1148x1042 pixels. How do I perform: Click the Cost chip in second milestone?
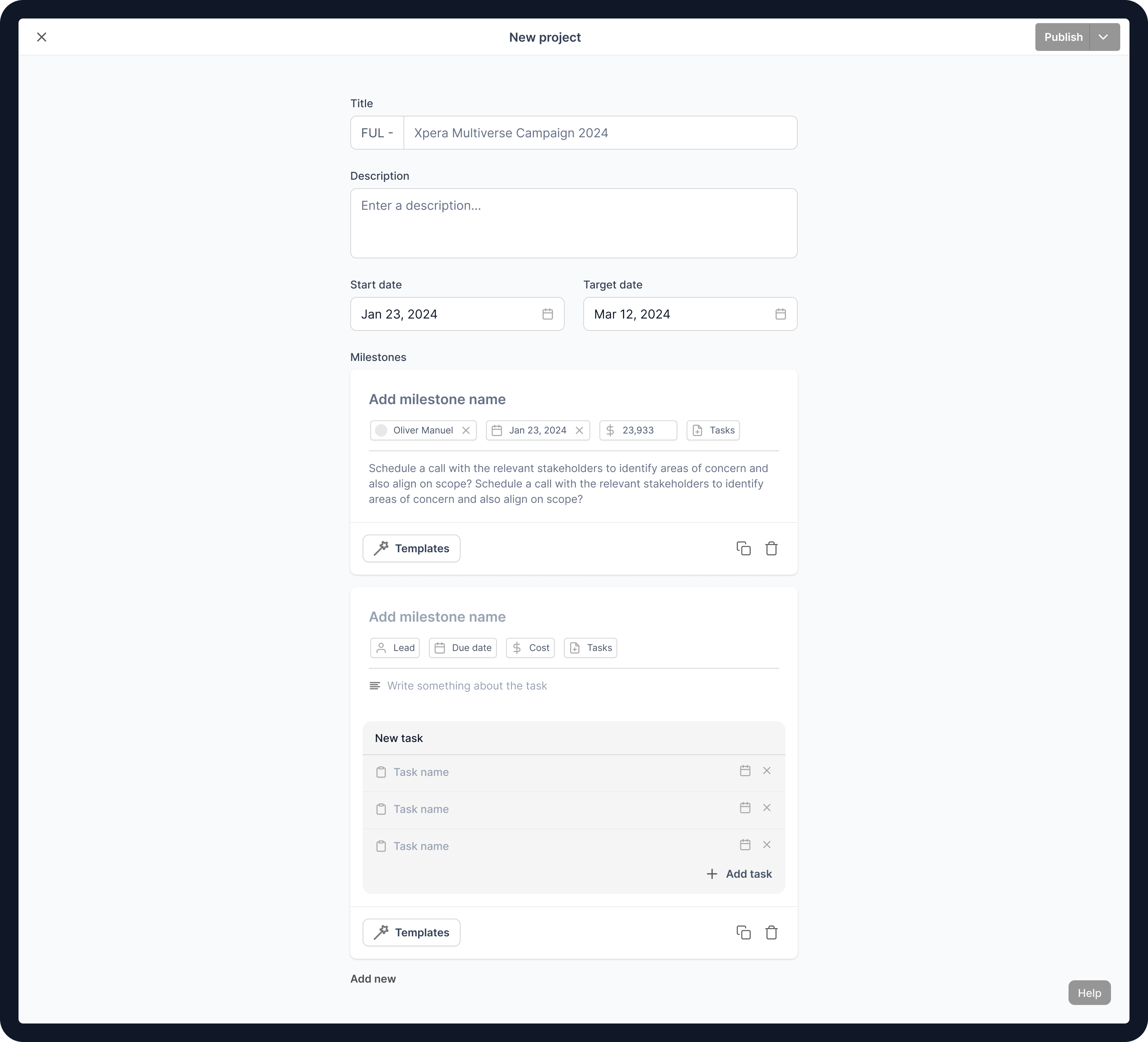click(x=530, y=648)
